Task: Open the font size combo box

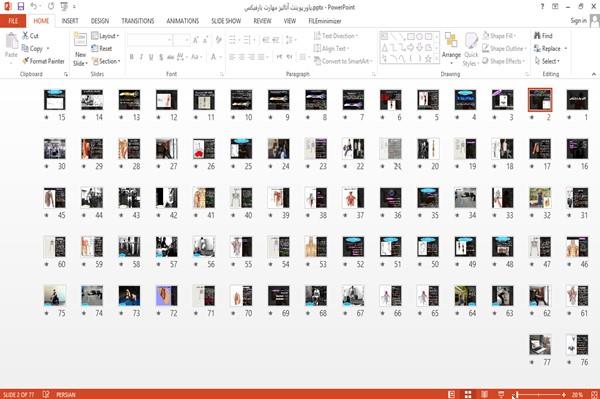Action: point(181,40)
